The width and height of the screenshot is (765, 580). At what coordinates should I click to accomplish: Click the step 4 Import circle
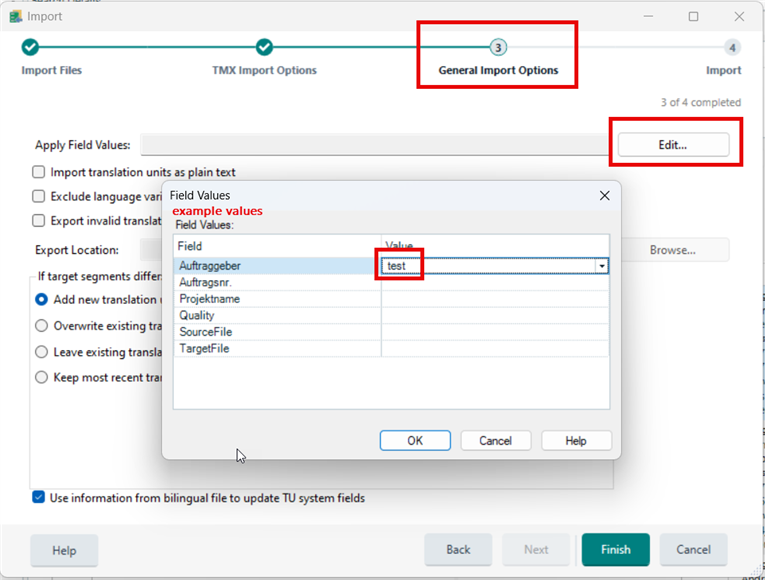732,47
